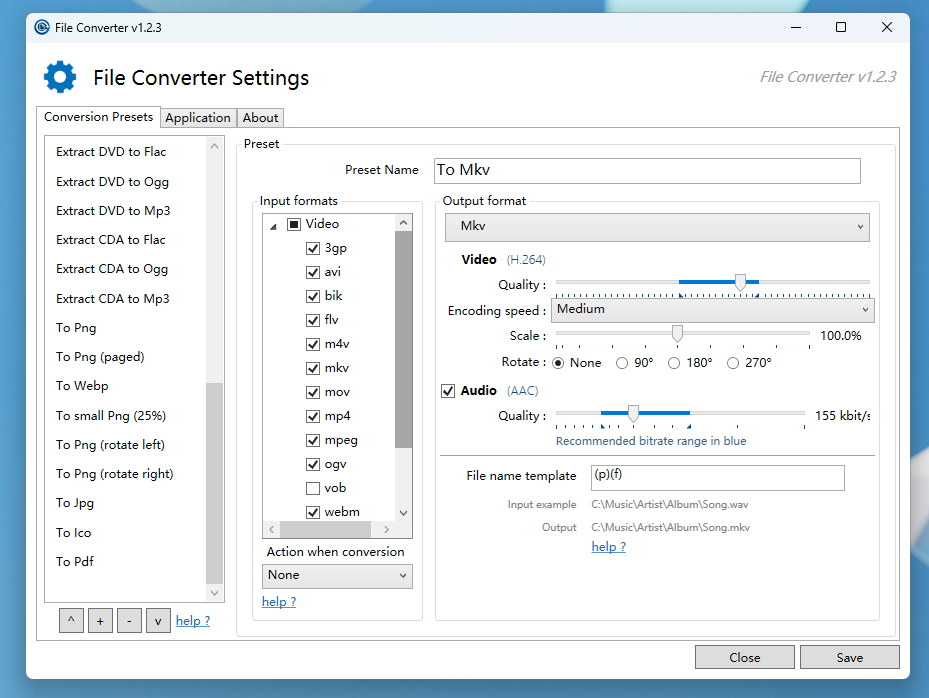Click inside the Preset Name field
929x698 pixels.
pos(645,171)
